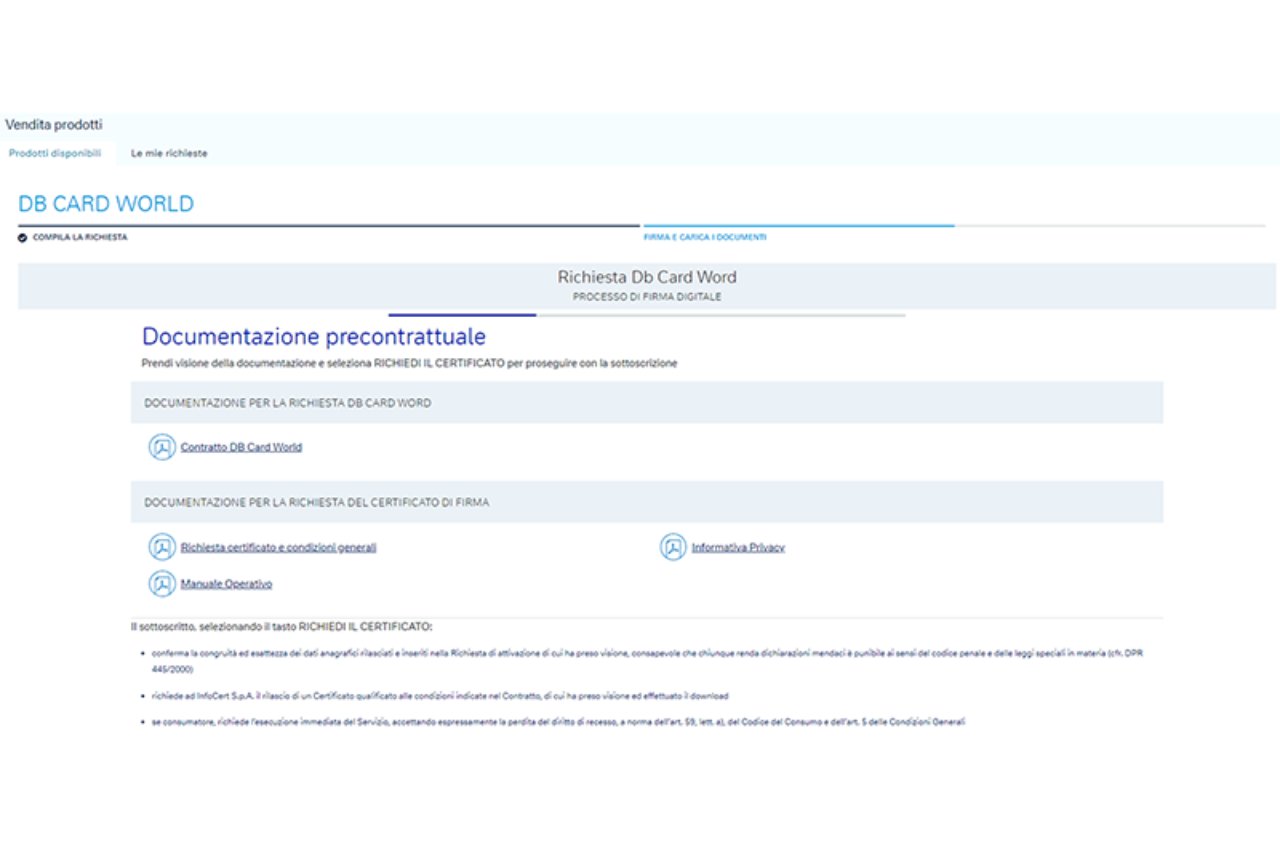Click the Richiesta Db Card Word banner
The image size is (1280, 843).
(x=646, y=285)
